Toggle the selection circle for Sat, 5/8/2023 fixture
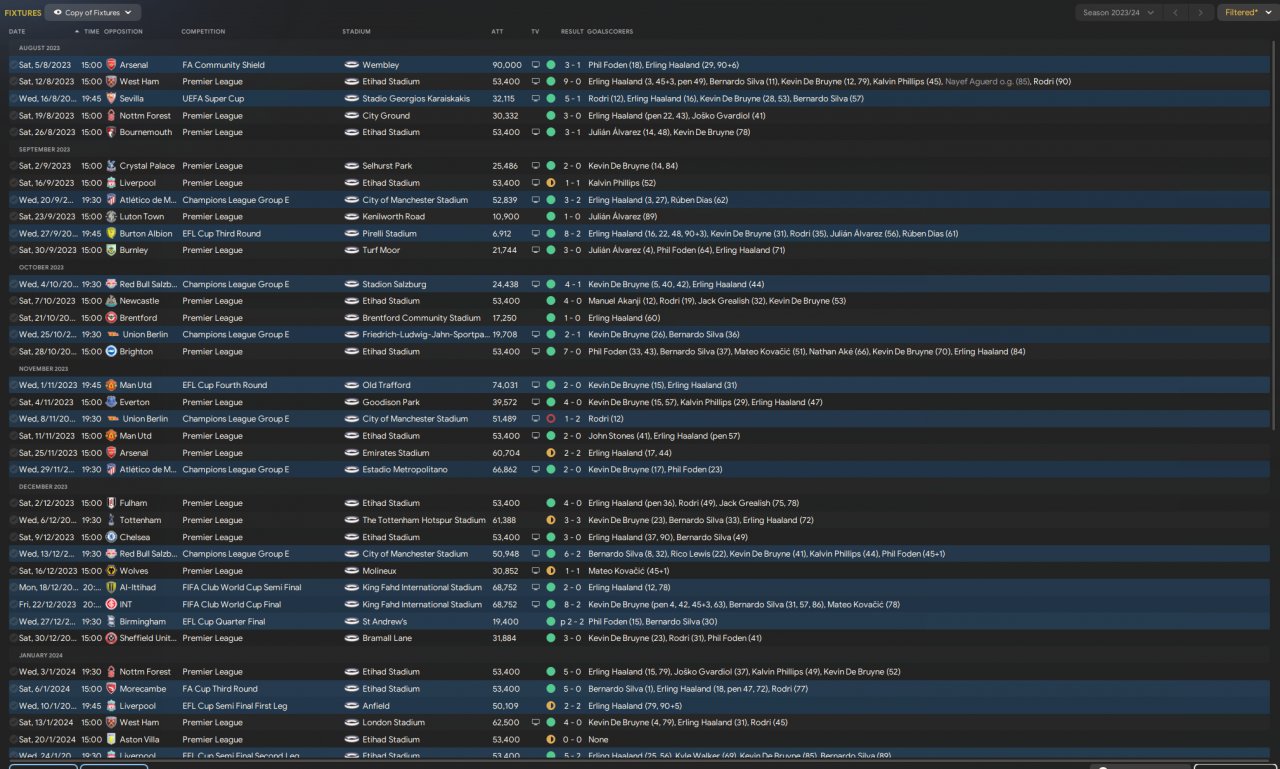 pyautogui.click(x=13, y=65)
